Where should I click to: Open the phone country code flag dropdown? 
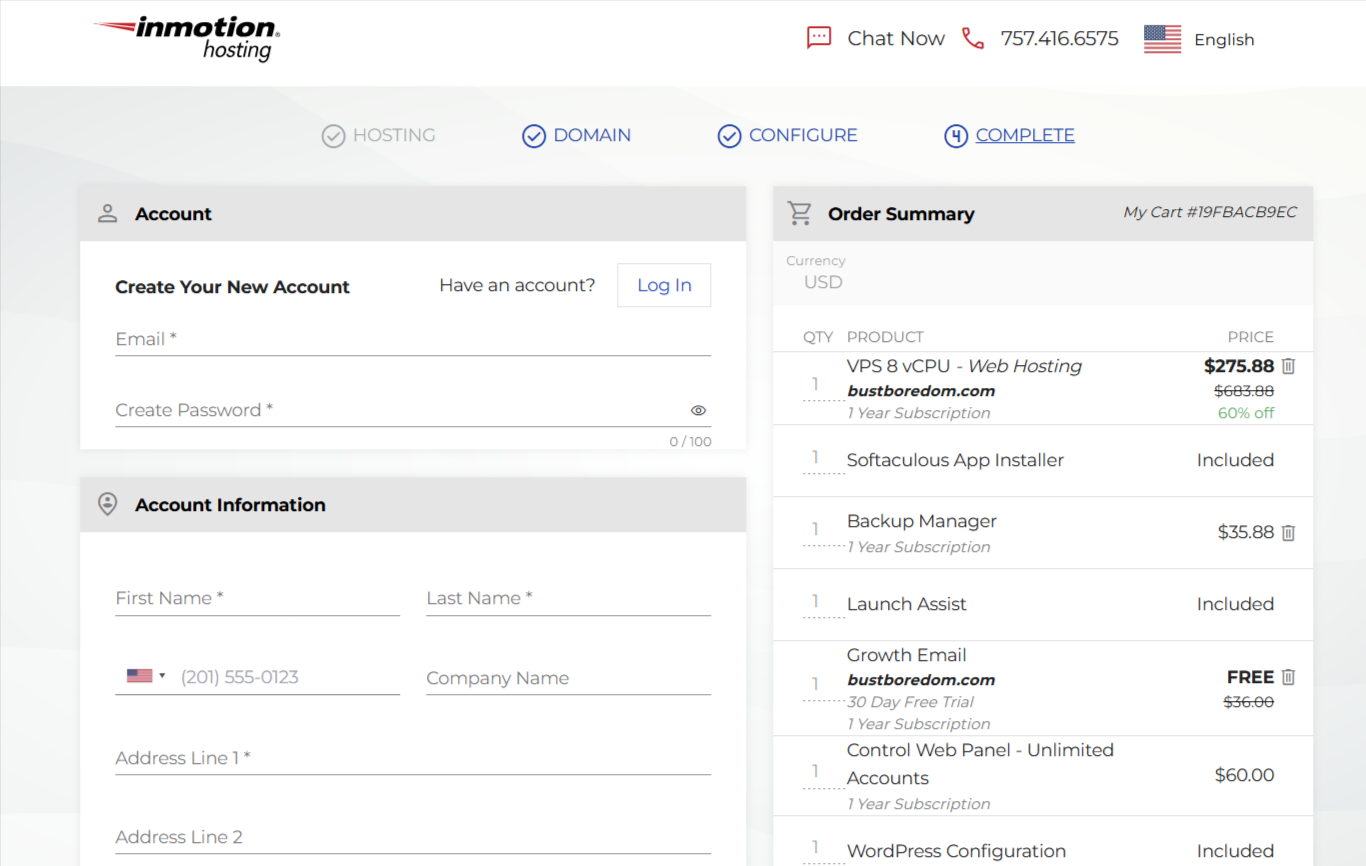tap(146, 676)
